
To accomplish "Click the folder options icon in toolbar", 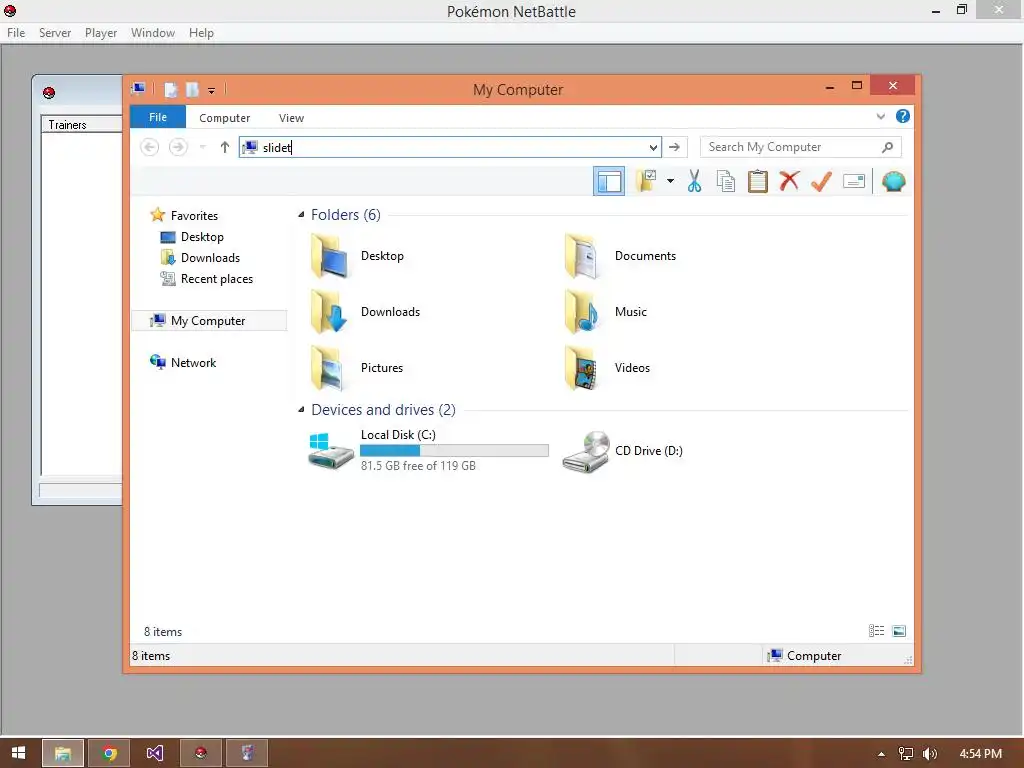I will (x=646, y=181).
